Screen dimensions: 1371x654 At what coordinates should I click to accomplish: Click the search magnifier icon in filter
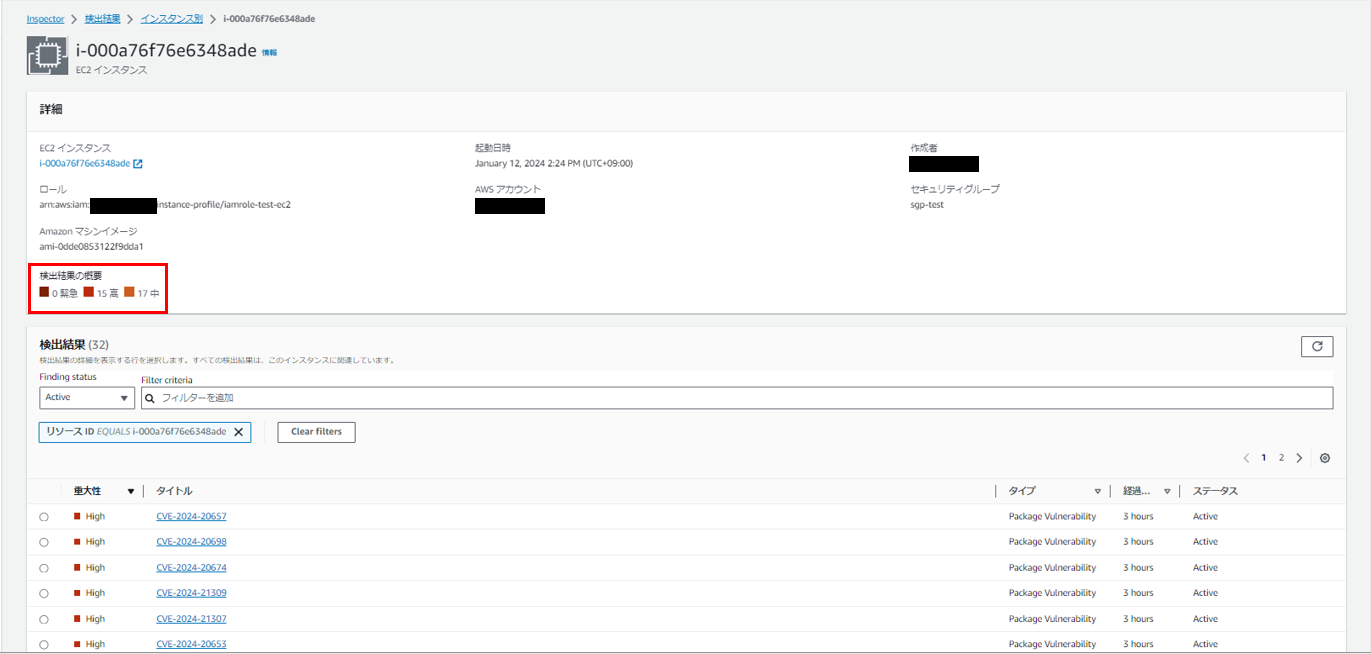[x=151, y=398]
